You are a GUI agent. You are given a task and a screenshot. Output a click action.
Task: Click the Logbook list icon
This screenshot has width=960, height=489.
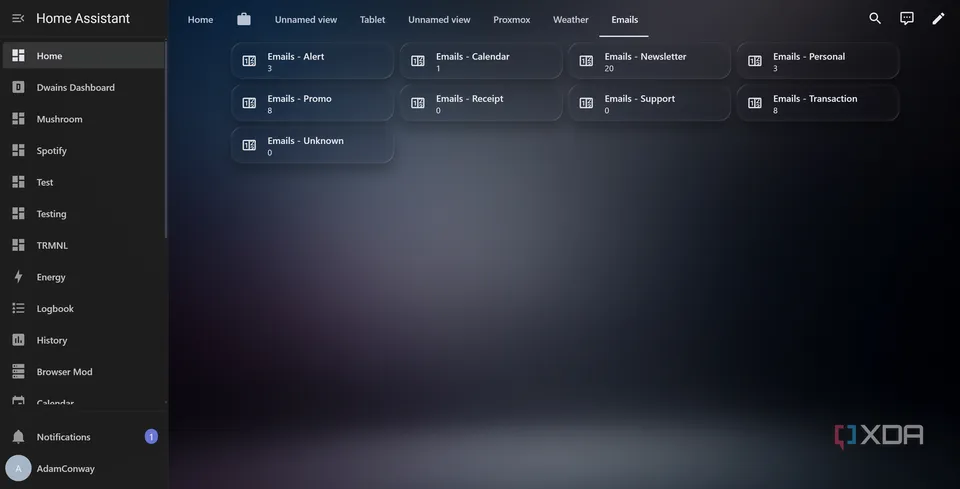coord(18,308)
